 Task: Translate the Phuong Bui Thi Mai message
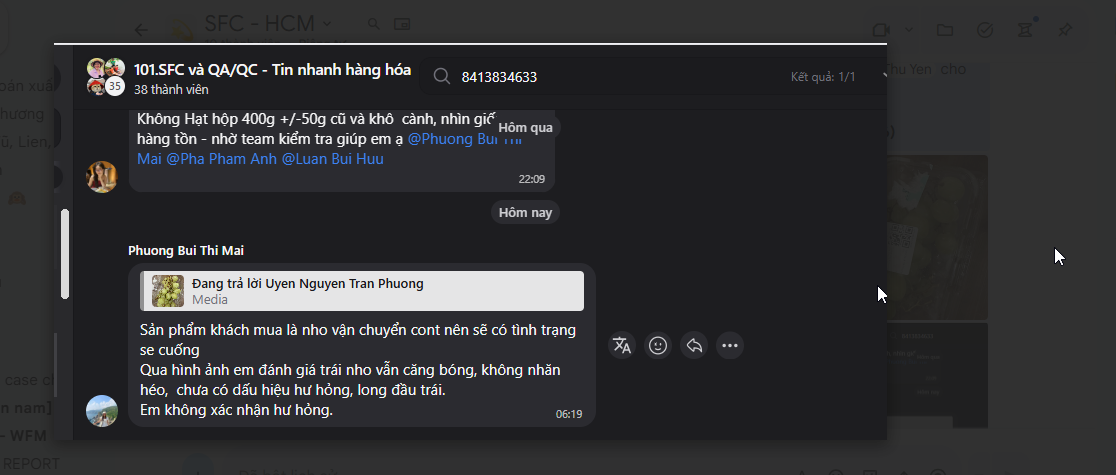pos(622,345)
